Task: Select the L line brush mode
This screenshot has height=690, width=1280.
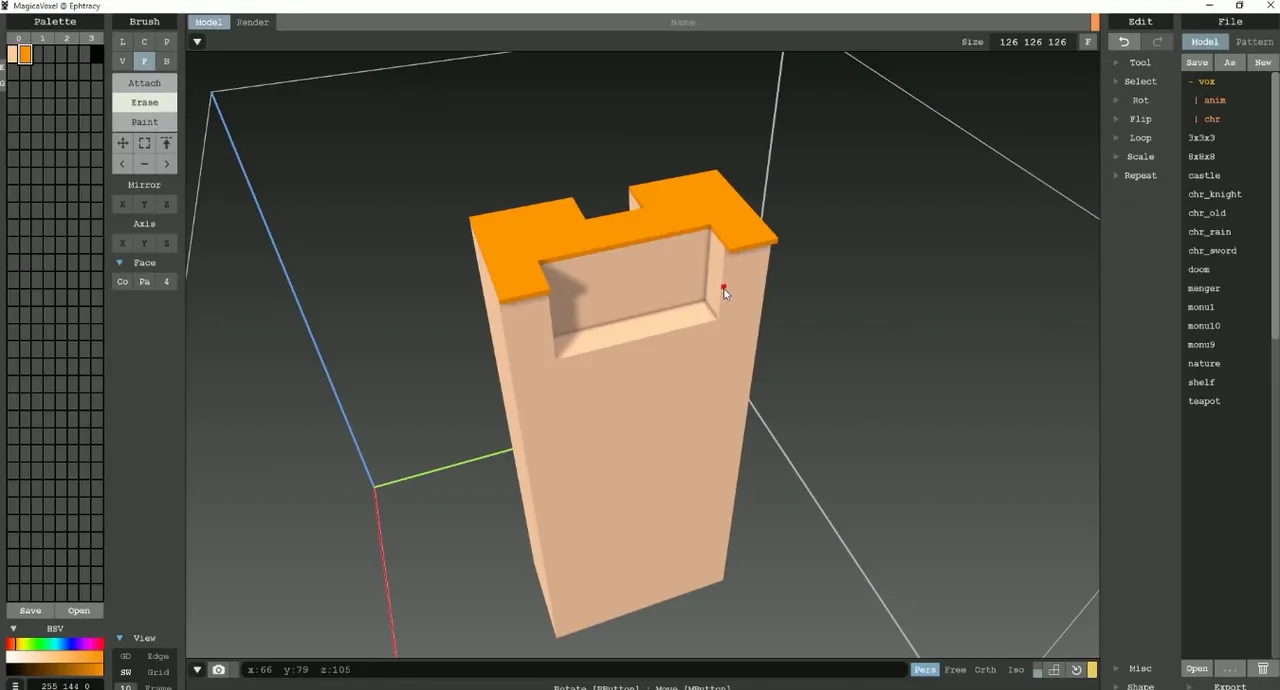Action: pos(123,42)
